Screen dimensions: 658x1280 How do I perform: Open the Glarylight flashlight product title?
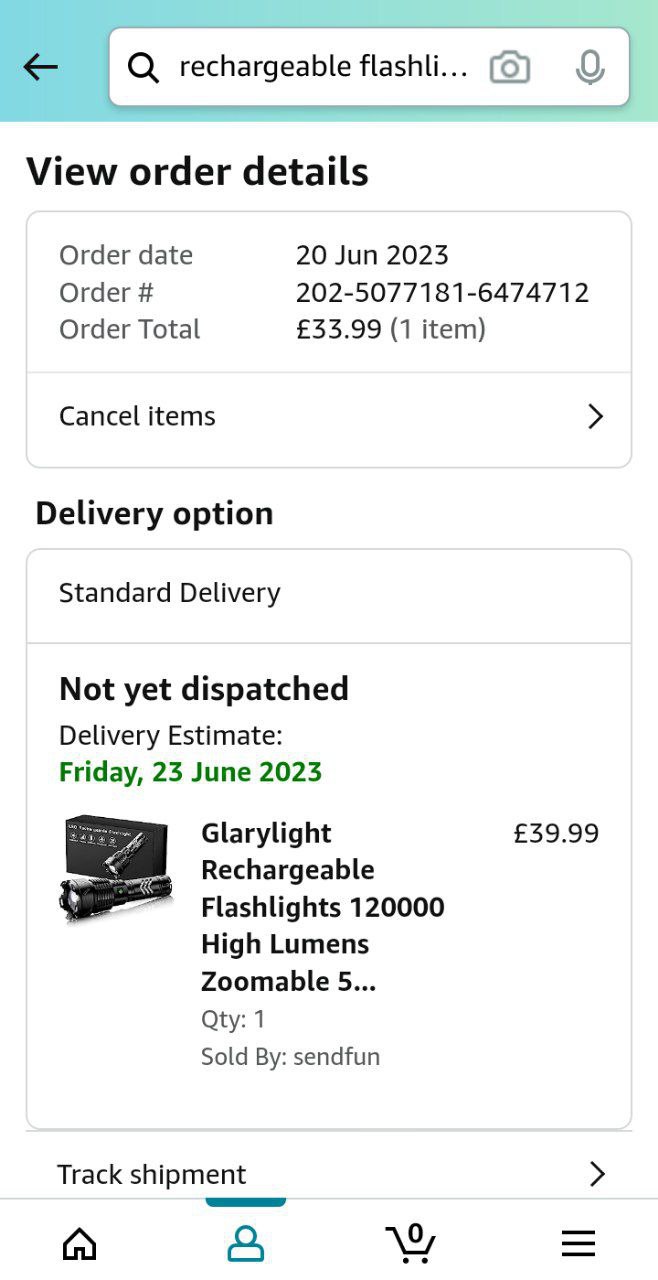(322, 906)
